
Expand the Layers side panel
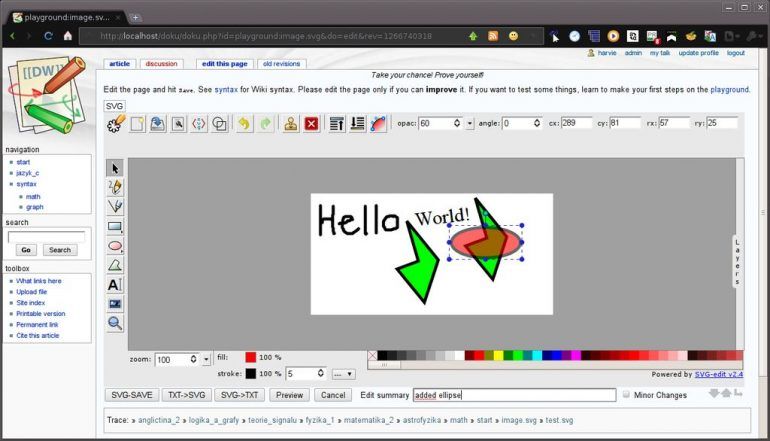(737, 262)
